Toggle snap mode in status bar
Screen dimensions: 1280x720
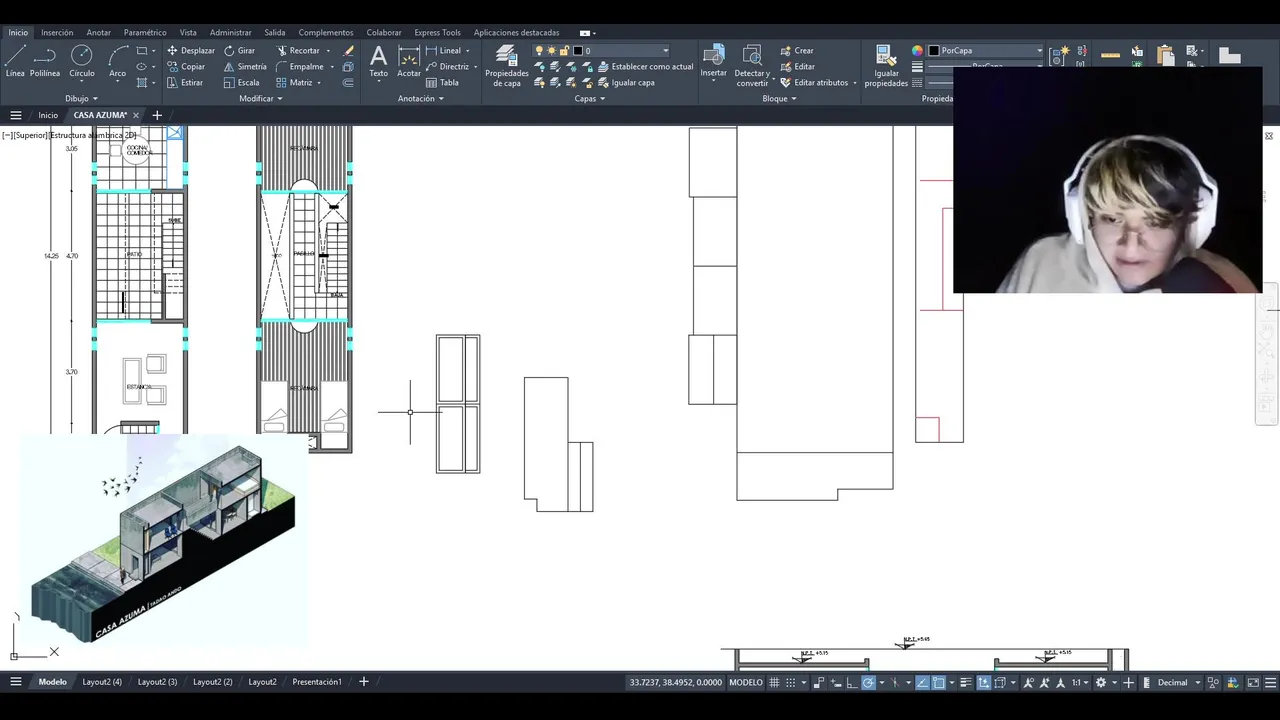click(x=791, y=682)
